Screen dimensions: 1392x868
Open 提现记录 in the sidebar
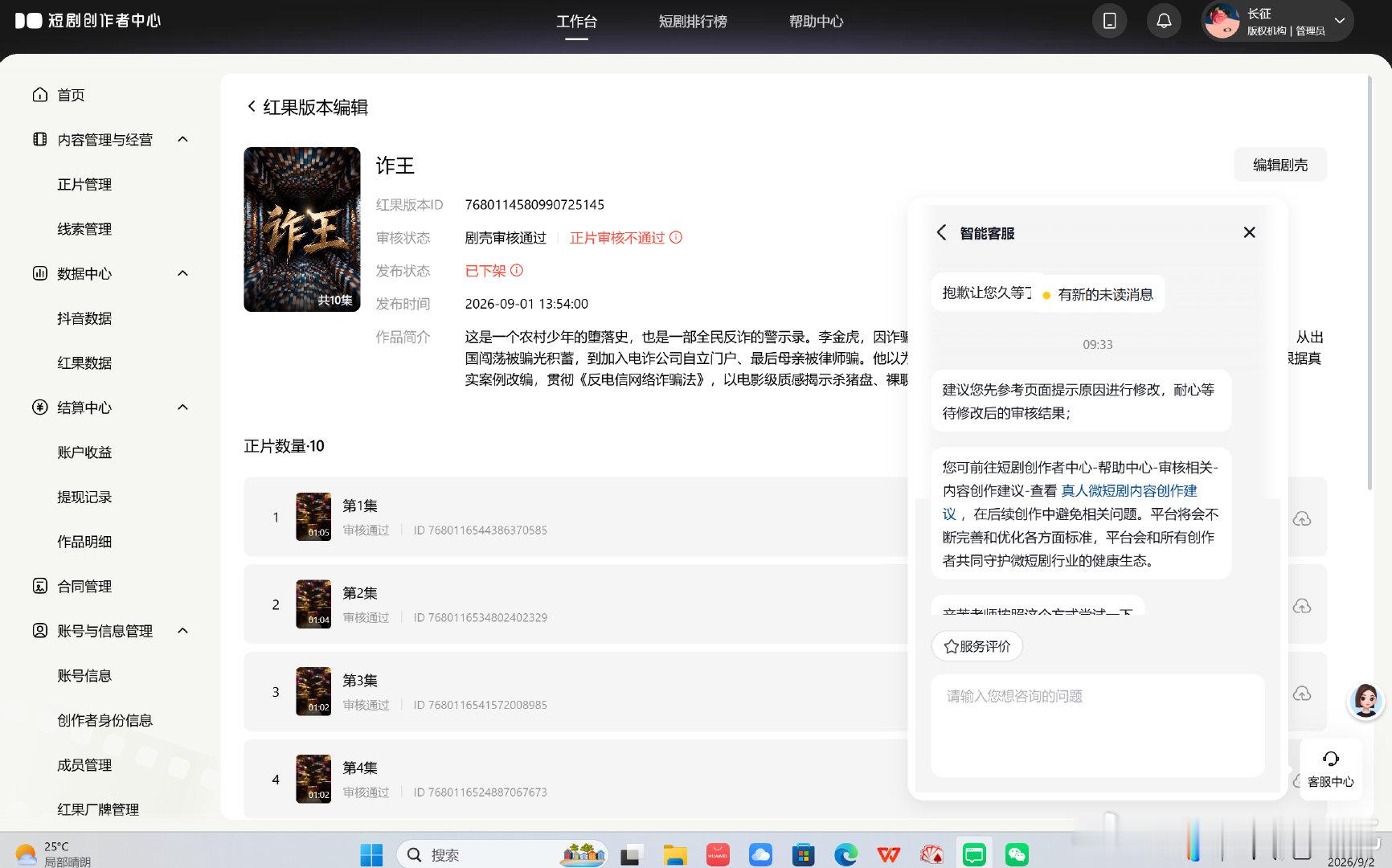pos(84,497)
